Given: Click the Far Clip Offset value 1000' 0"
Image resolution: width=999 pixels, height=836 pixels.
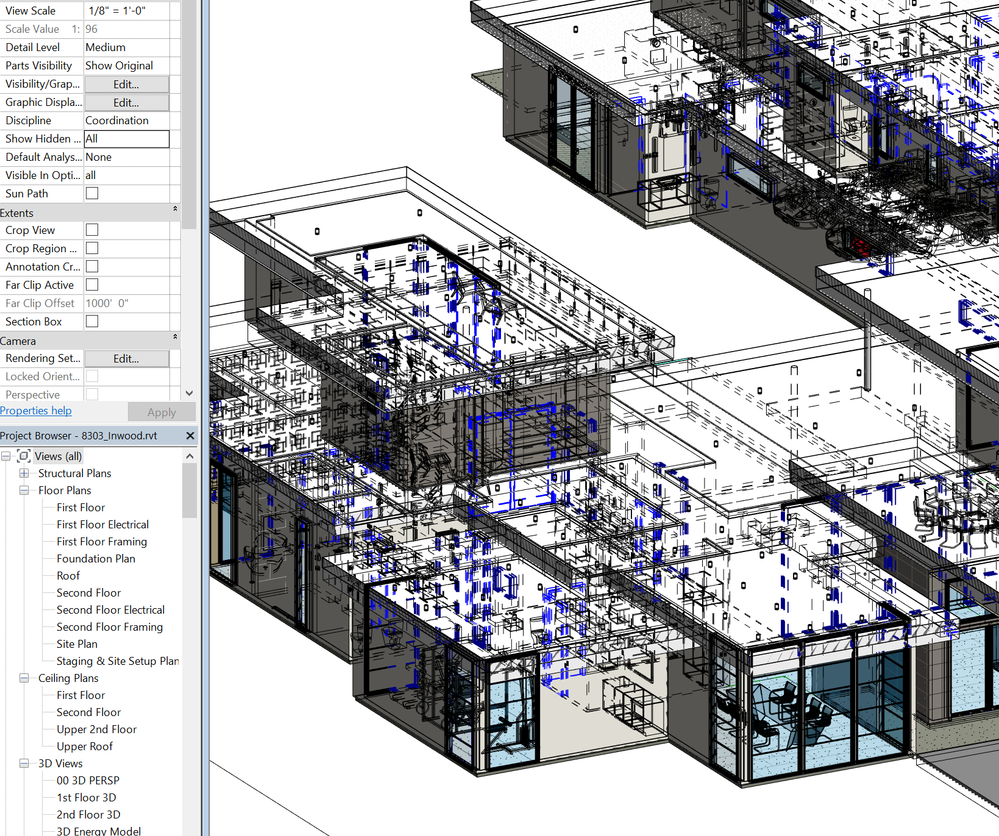Looking at the screenshot, I should [x=127, y=303].
